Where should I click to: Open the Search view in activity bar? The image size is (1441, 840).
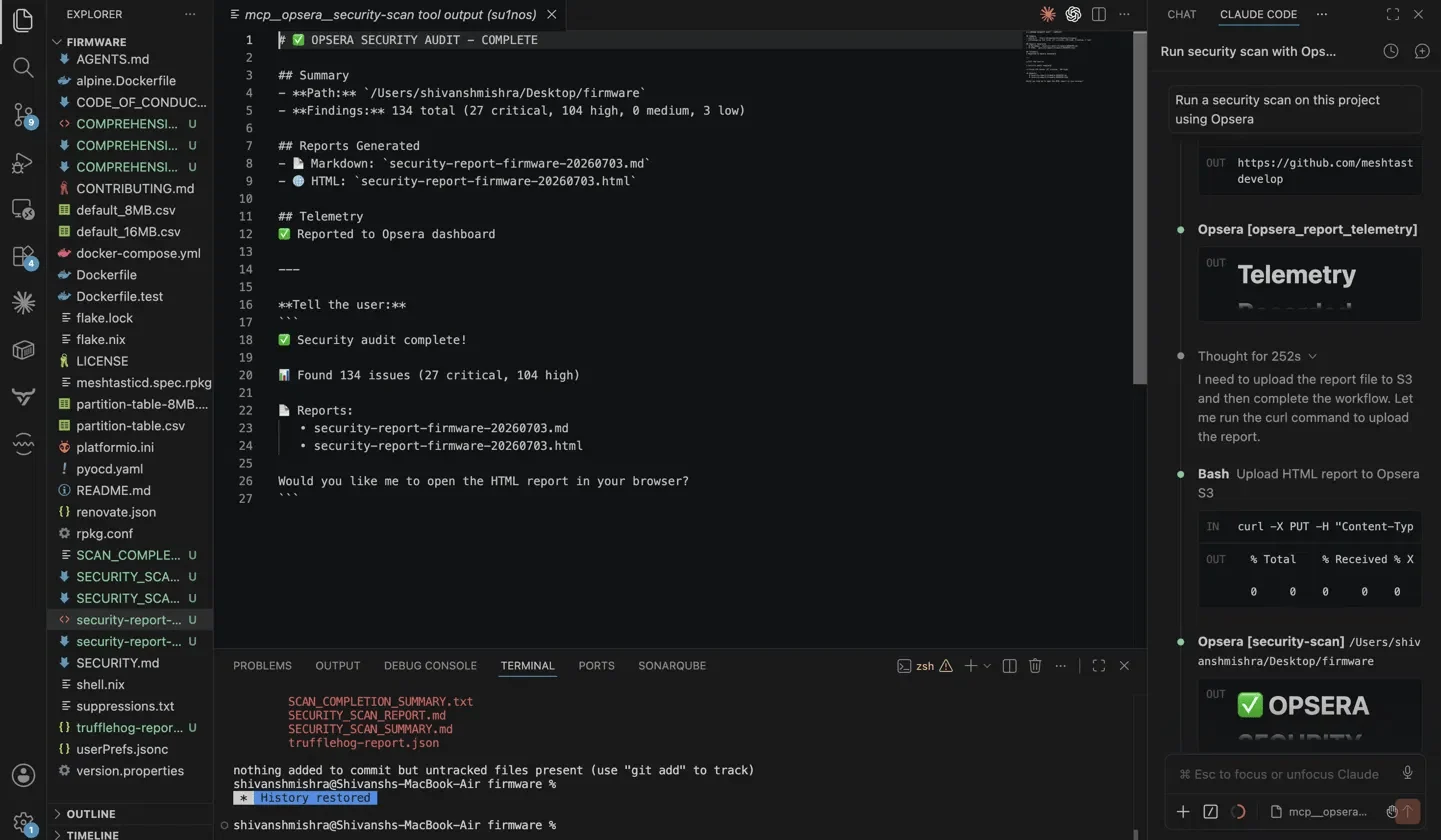tap(24, 67)
